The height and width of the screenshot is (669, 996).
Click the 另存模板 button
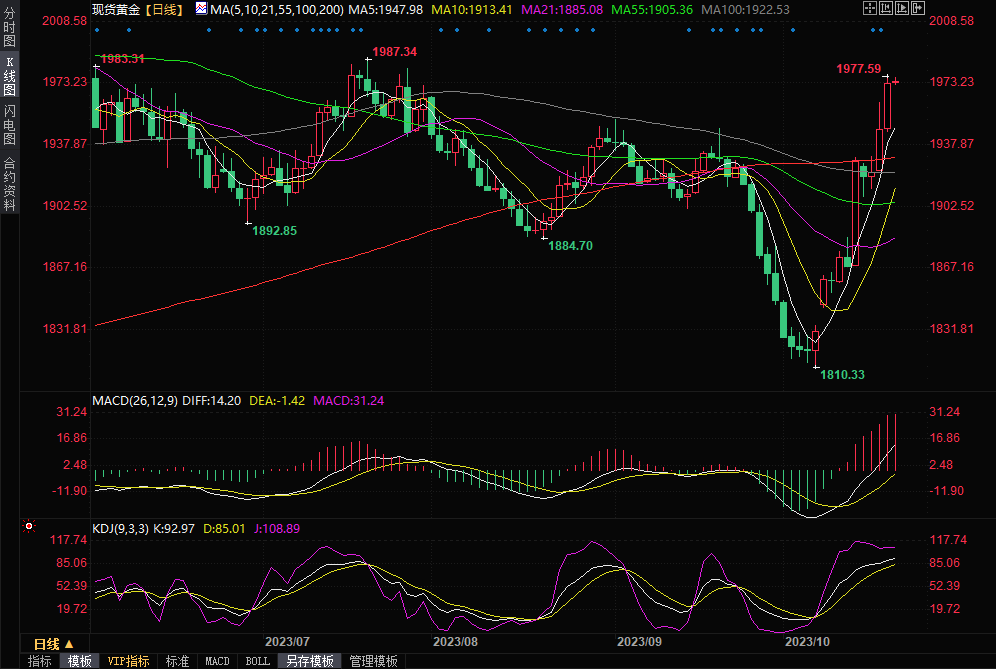click(309, 661)
